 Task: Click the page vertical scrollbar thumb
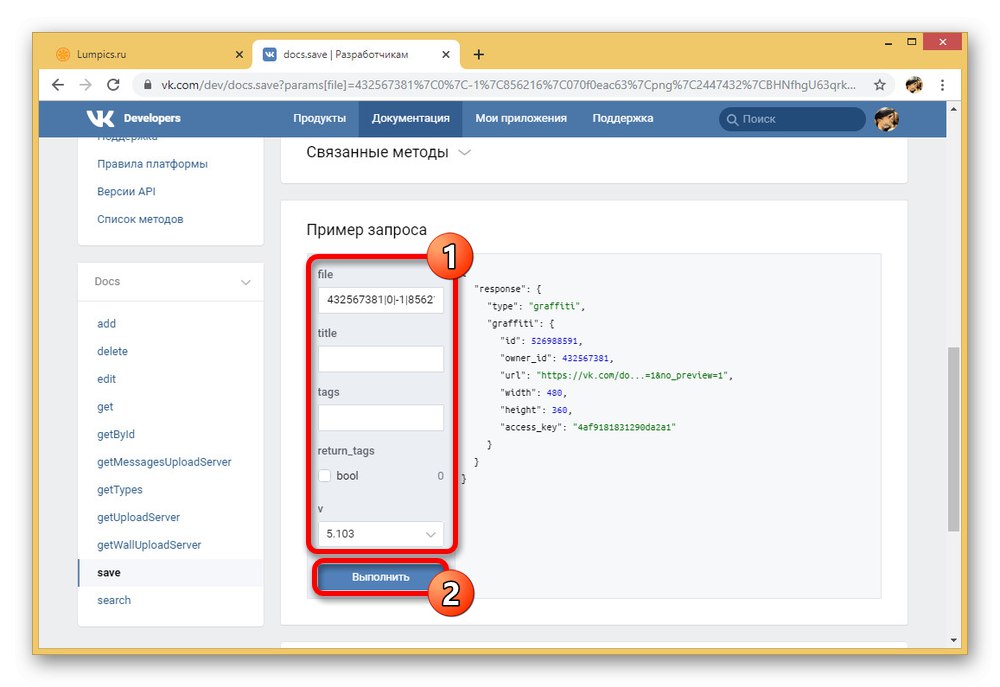[x=953, y=439]
